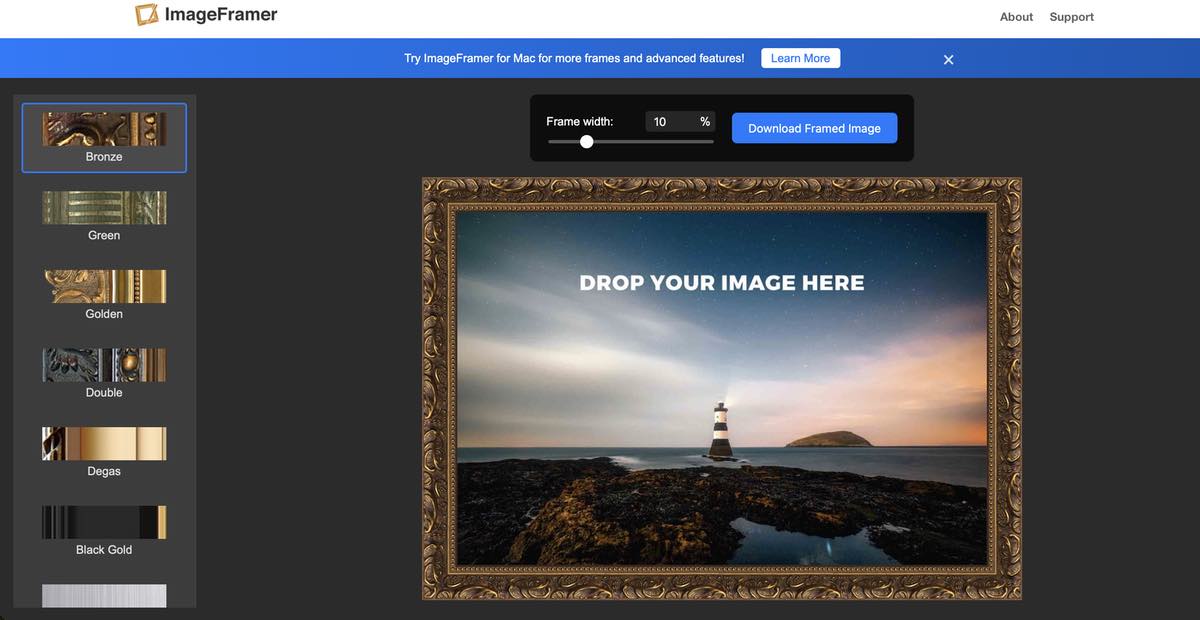Screen dimensions: 1200x620
Task: Click the Learn More button
Action: coord(800,58)
